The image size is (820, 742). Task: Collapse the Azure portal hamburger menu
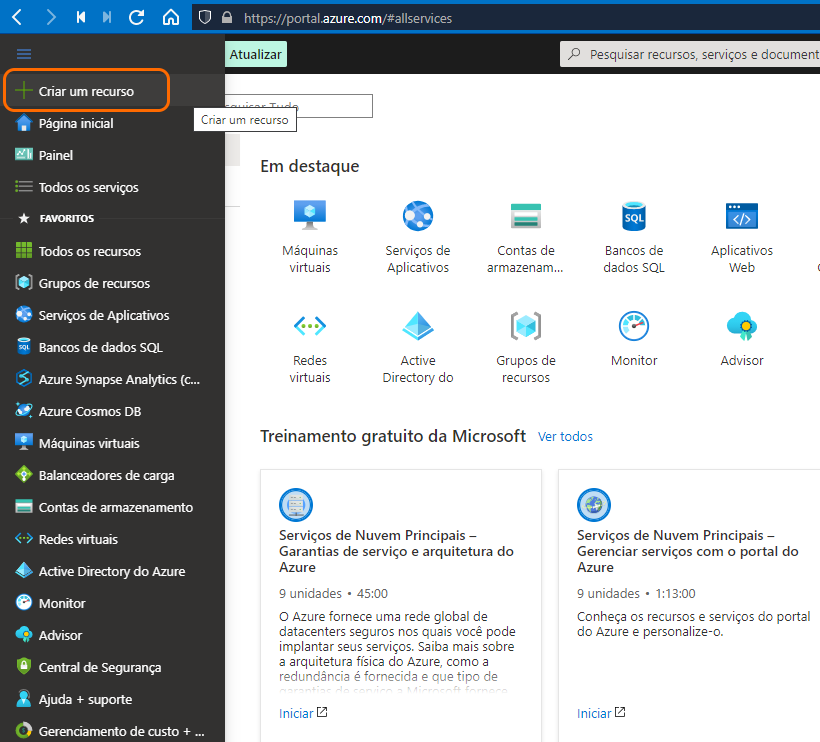click(24, 54)
